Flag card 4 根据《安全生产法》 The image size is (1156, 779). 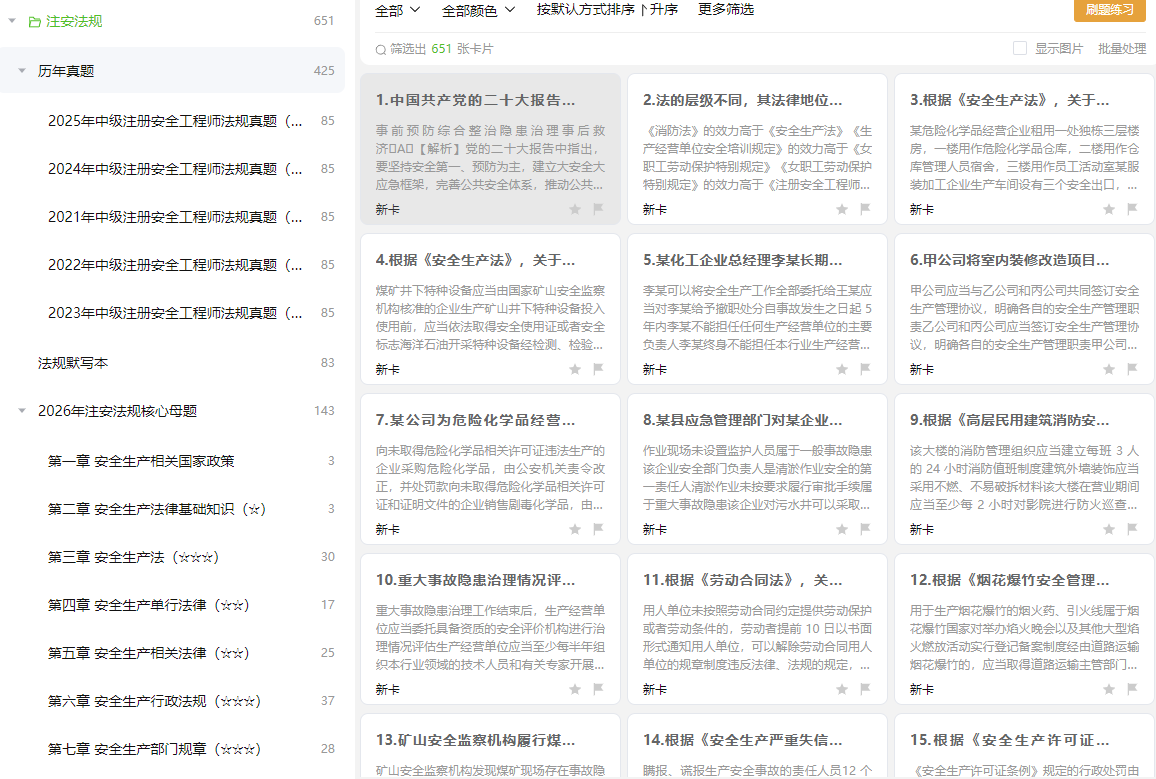tap(598, 369)
